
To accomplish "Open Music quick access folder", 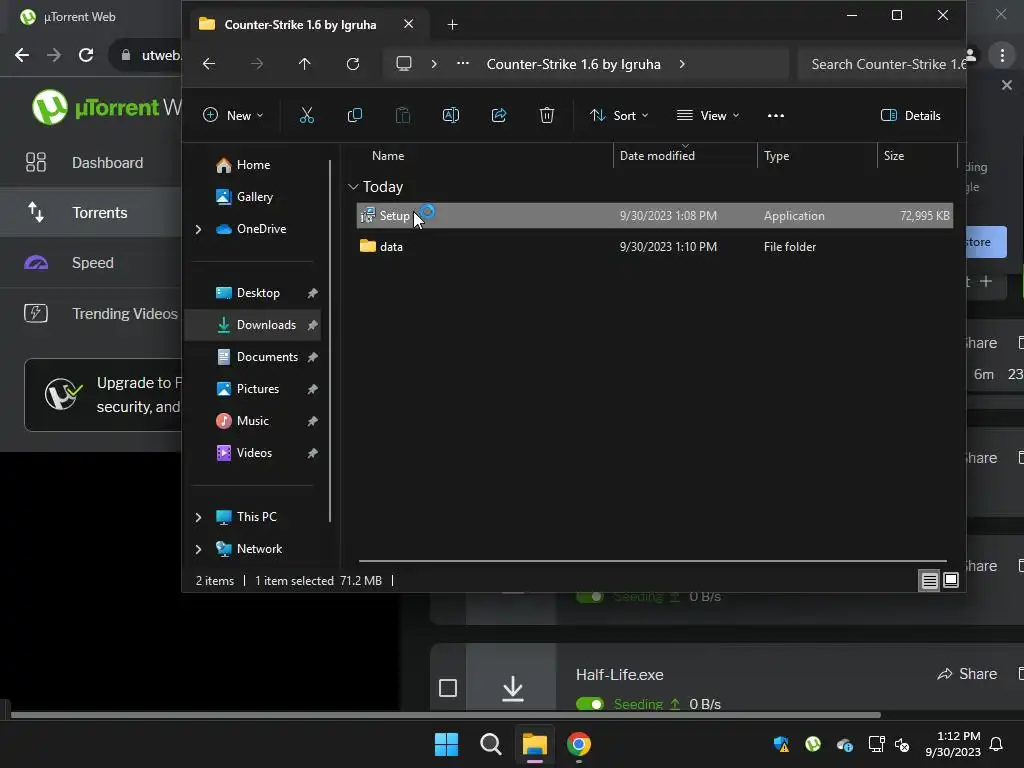I will (x=255, y=421).
